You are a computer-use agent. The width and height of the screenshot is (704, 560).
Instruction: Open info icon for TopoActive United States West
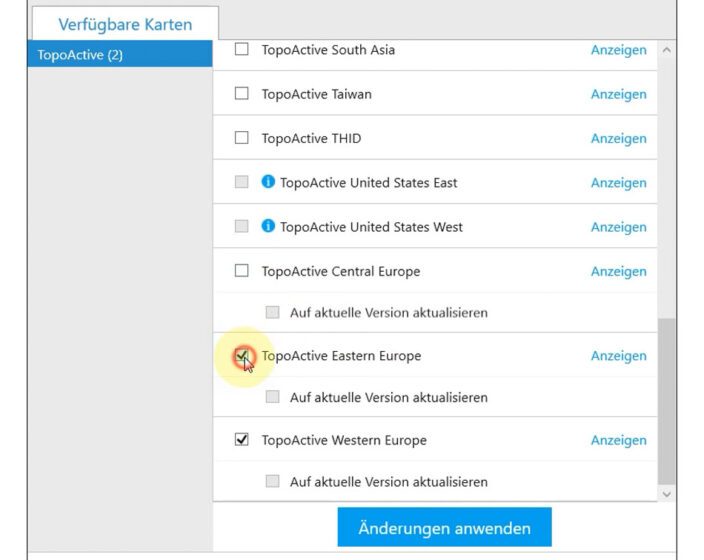click(268, 226)
